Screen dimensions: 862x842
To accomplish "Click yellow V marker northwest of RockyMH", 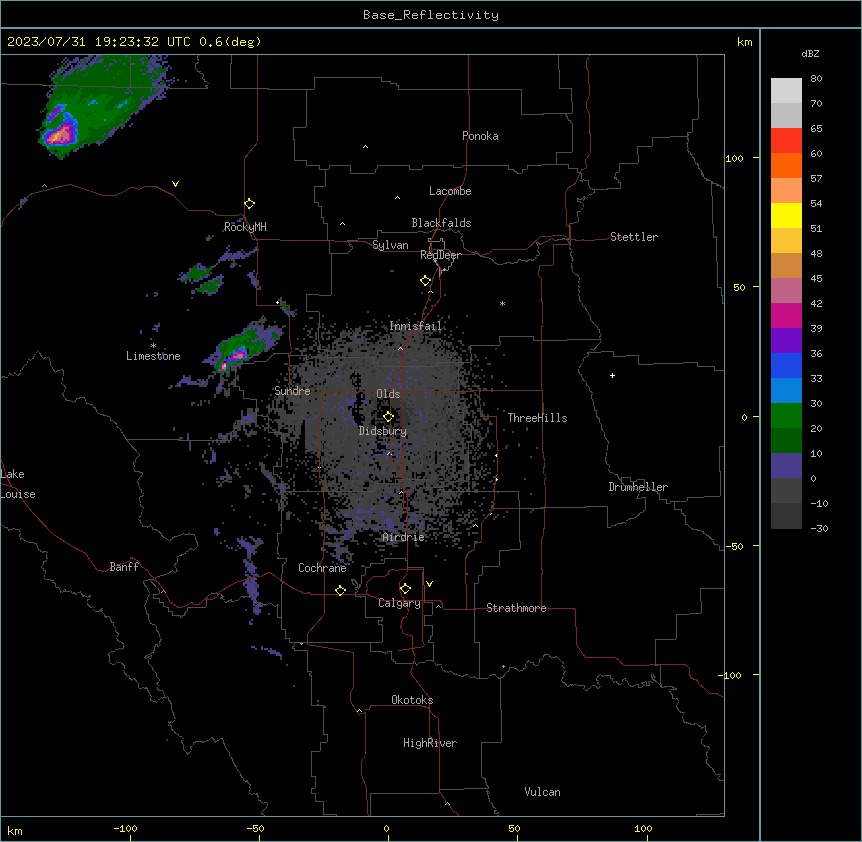I will (175, 184).
